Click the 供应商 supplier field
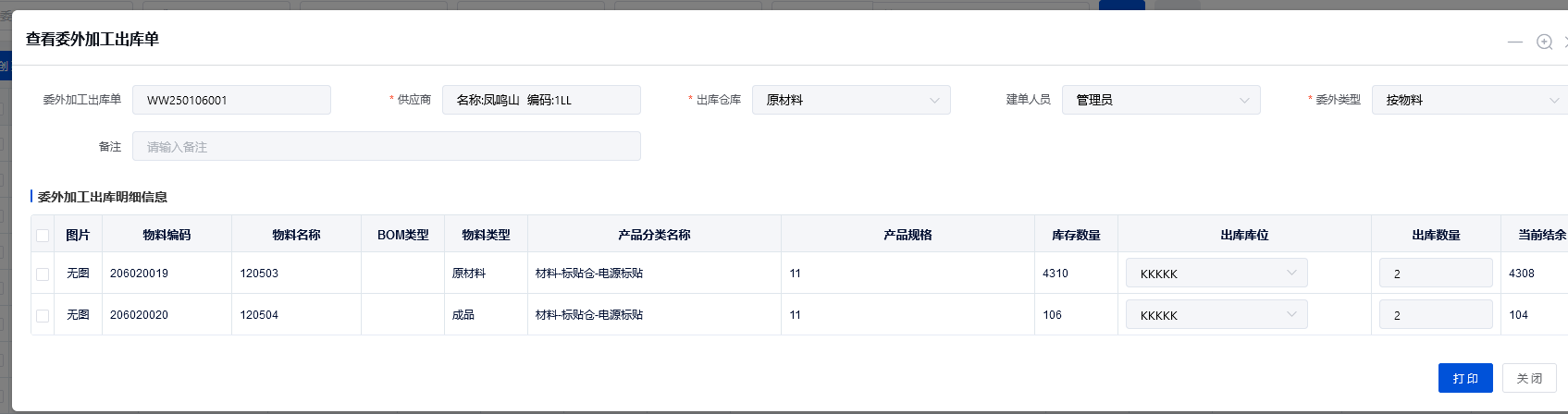The width and height of the screenshot is (1568, 414). pyautogui.click(x=540, y=100)
